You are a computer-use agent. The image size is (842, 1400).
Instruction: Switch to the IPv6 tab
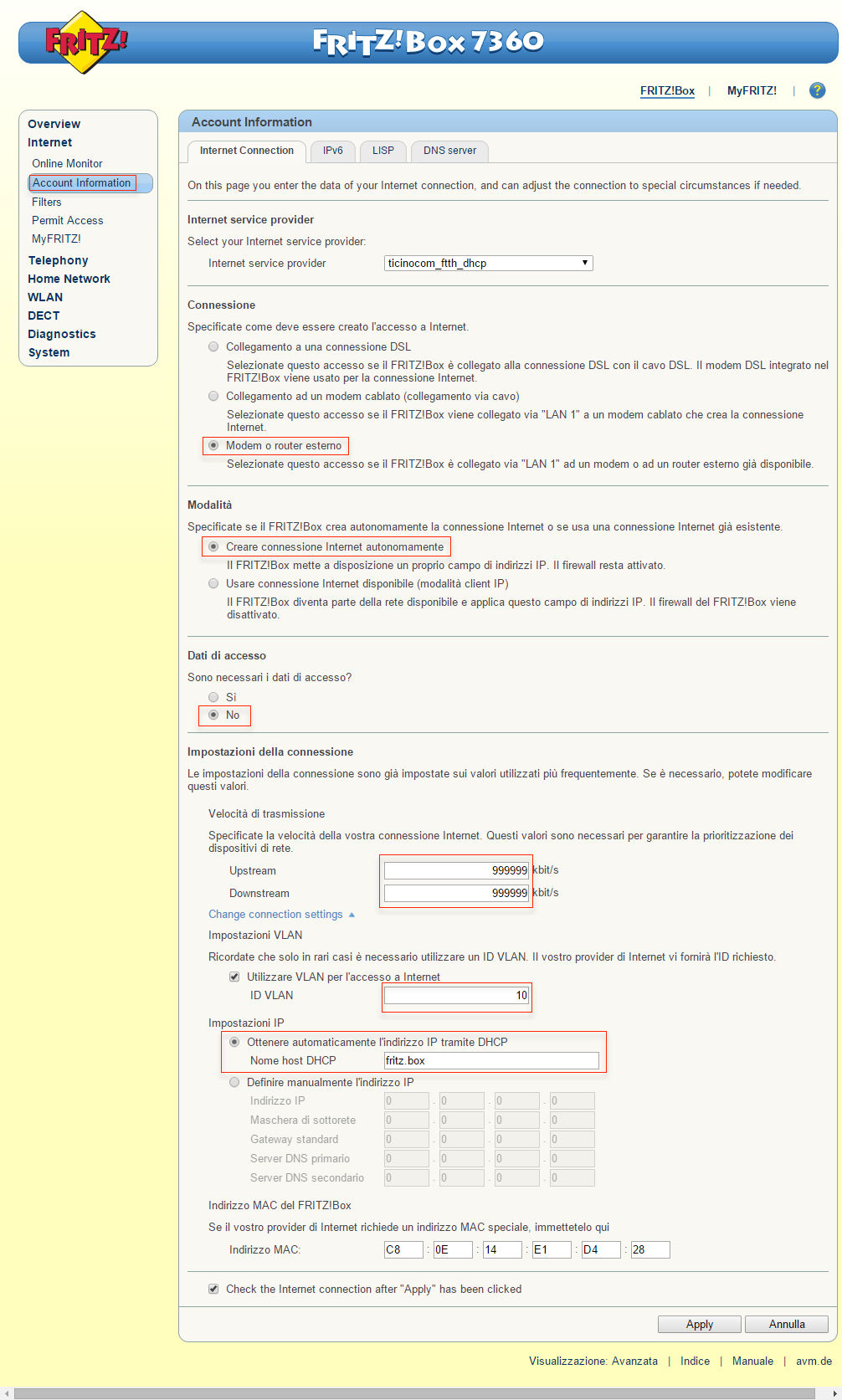[x=332, y=151]
